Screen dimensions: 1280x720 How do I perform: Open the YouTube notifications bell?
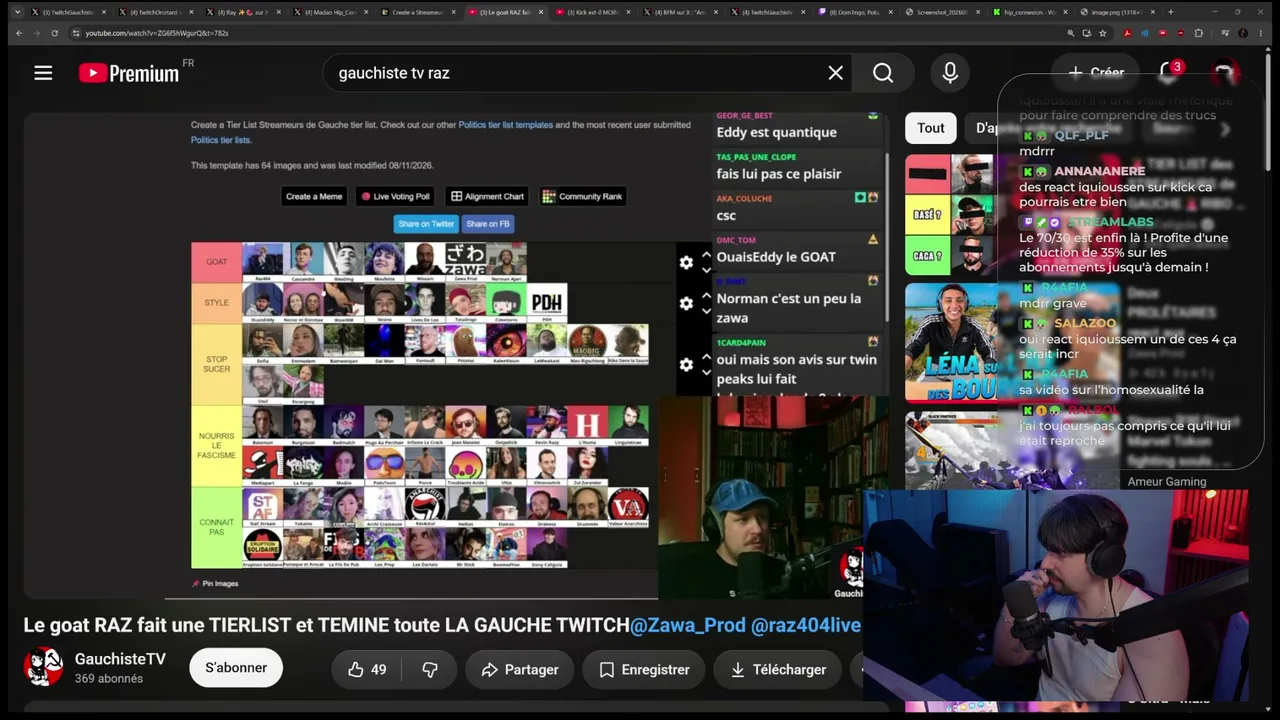[x=1169, y=72]
